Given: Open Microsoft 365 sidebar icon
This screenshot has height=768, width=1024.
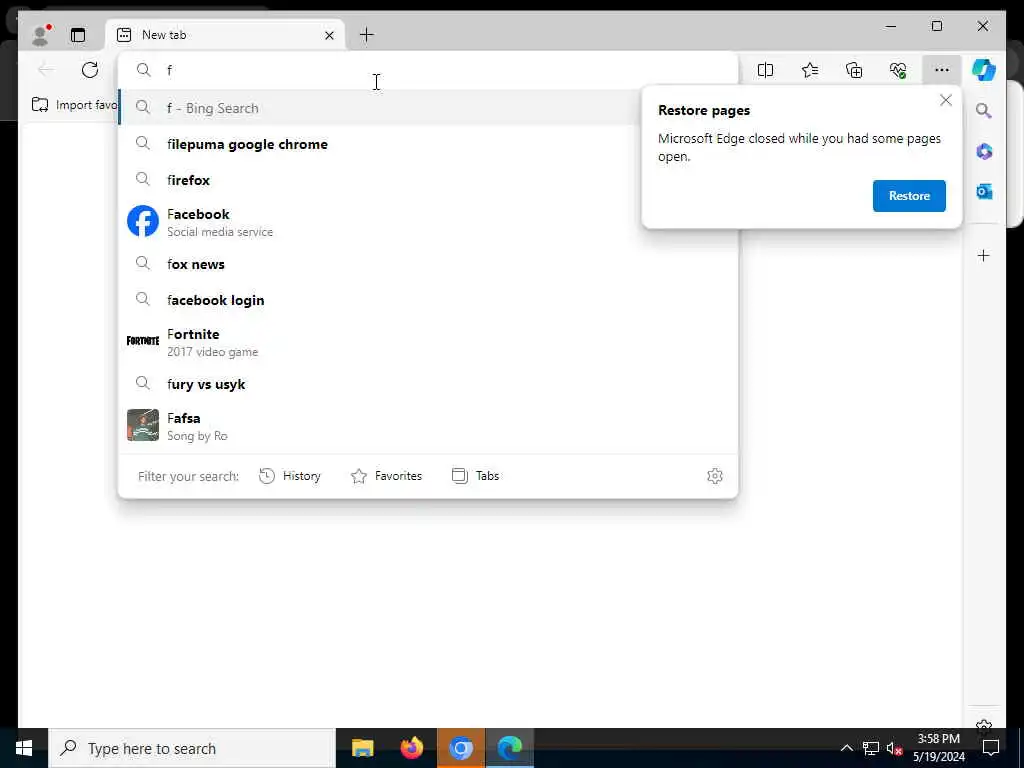Looking at the screenshot, I should click(984, 152).
